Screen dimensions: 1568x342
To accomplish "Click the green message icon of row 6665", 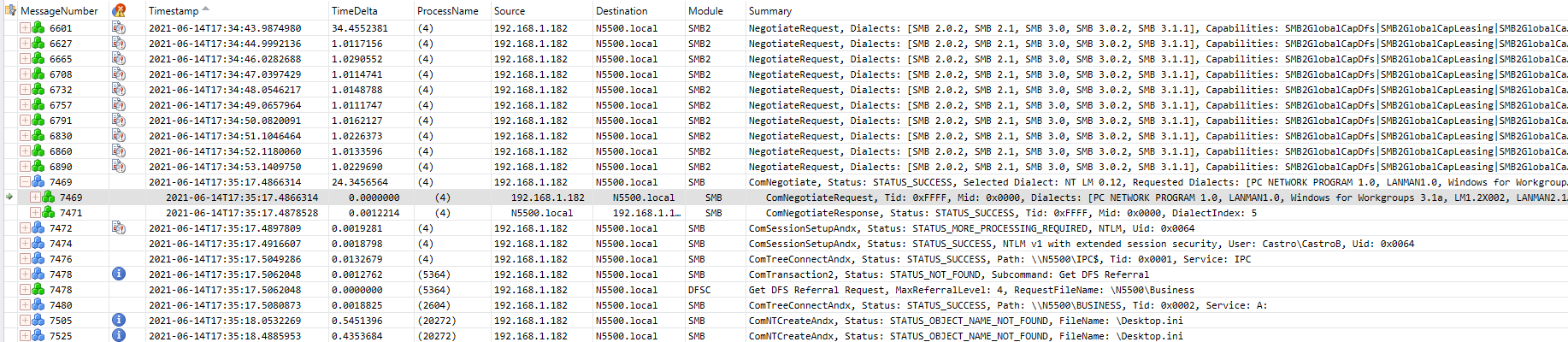I will [38, 59].
